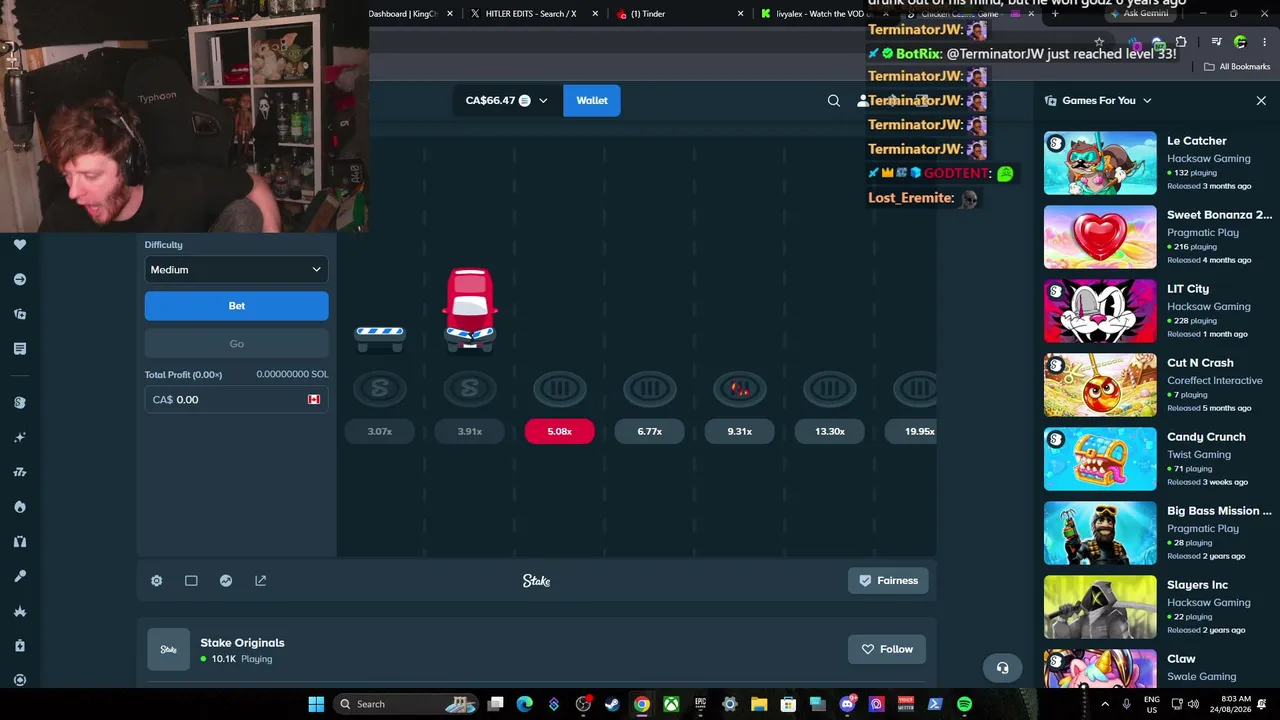Open the slots 777 icon in sidebar
This screenshot has height=720, width=1280.
(x=20, y=472)
